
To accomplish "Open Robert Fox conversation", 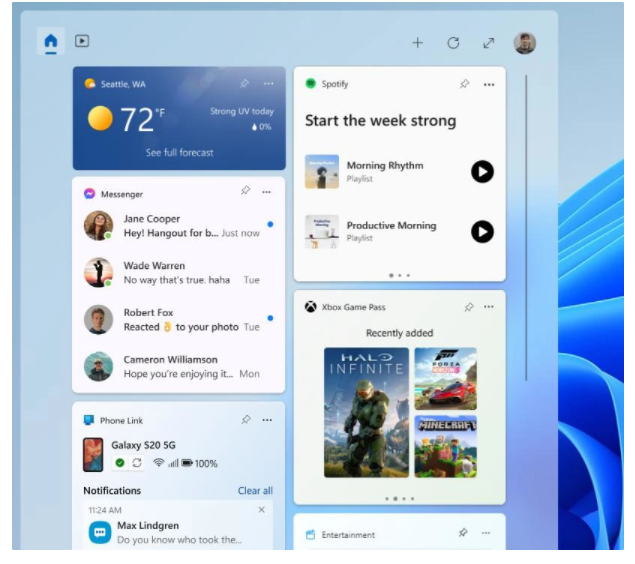I will [x=179, y=319].
